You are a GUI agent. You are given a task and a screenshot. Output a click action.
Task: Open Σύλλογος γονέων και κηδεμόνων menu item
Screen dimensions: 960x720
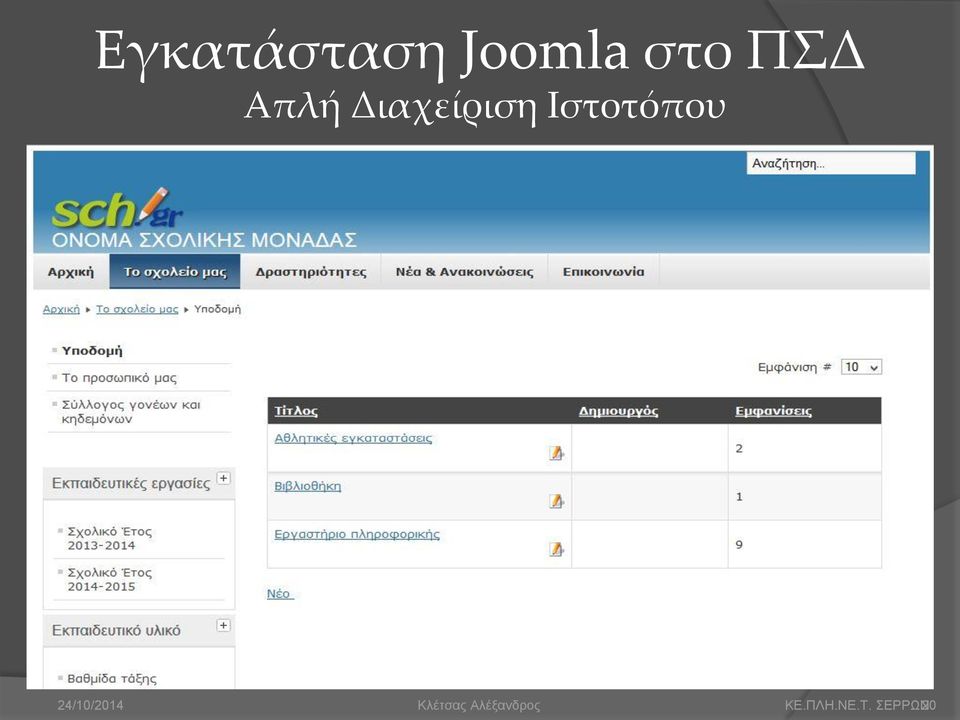[131, 411]
